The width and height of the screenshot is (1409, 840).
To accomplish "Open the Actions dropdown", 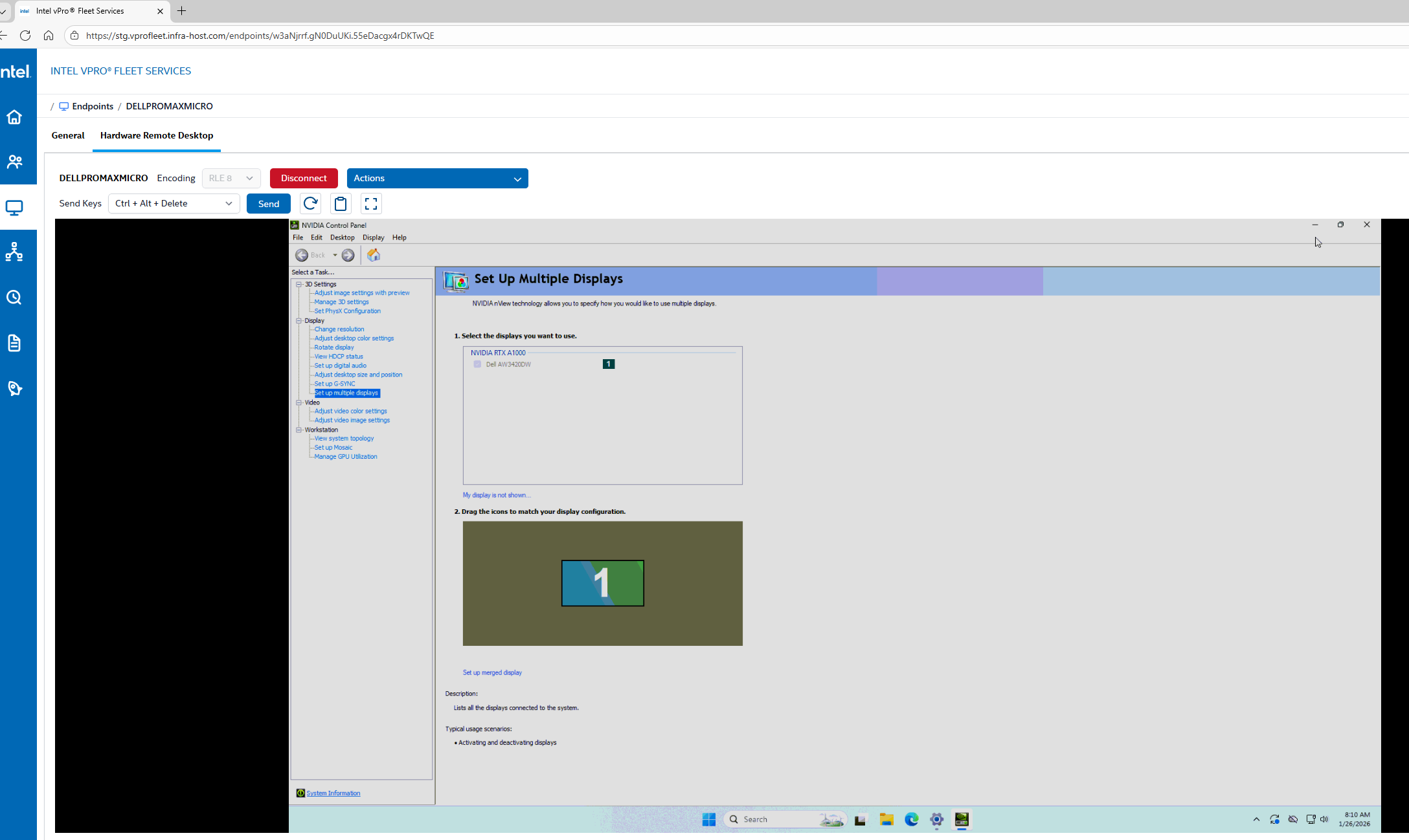I will click(438, 178).
